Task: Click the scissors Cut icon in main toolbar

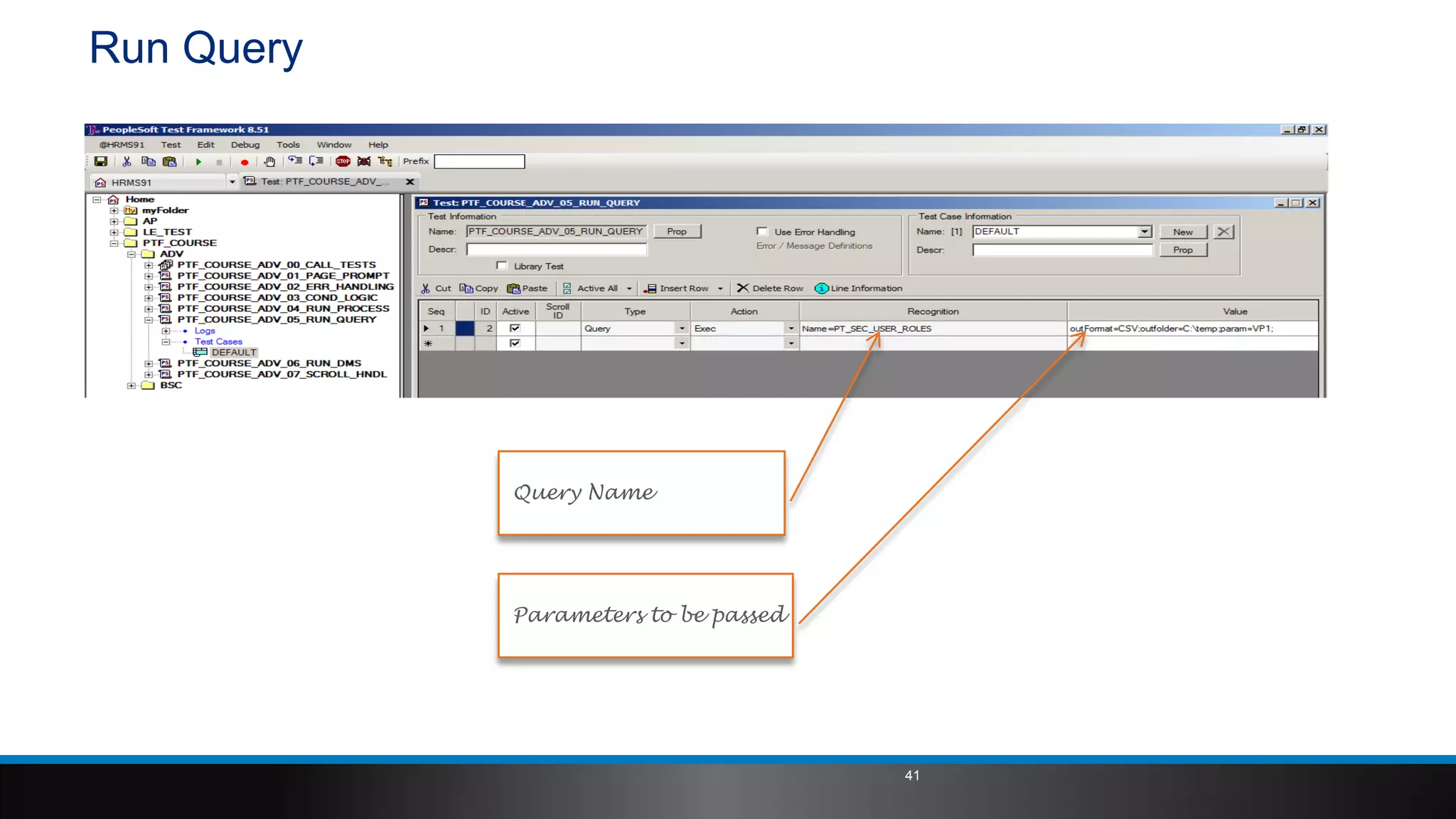Action: [127, 161]
